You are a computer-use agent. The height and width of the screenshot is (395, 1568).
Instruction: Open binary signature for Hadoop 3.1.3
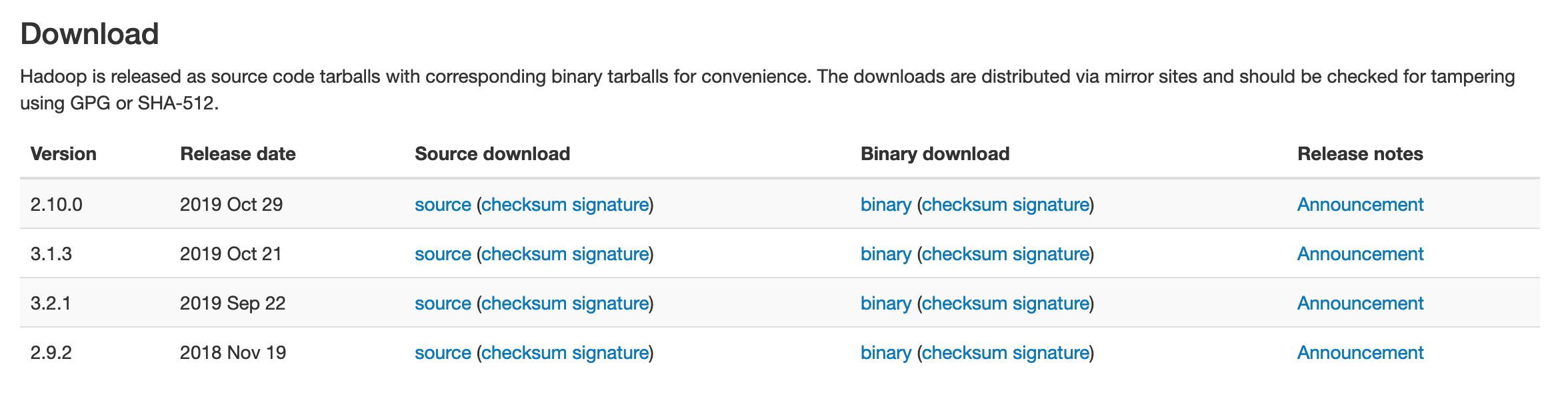click(1051, 254)
